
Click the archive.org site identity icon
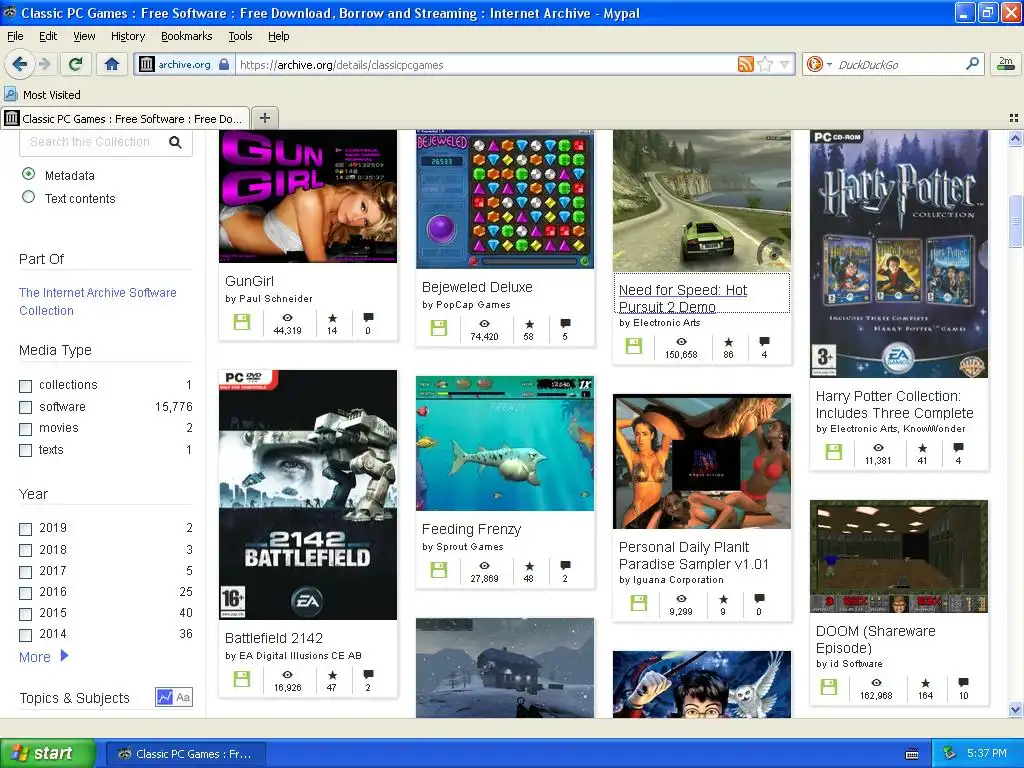click(x=147, y=64)
